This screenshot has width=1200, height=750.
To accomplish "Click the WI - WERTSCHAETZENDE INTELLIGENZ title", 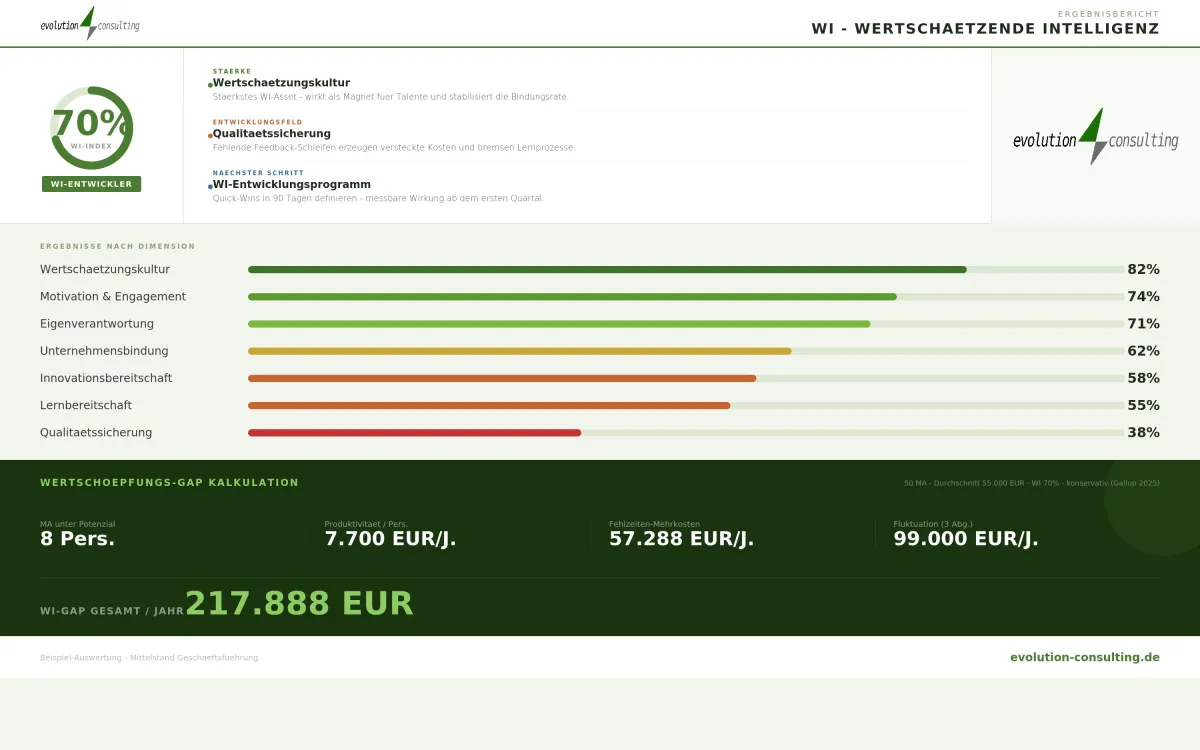I will 985,29.
